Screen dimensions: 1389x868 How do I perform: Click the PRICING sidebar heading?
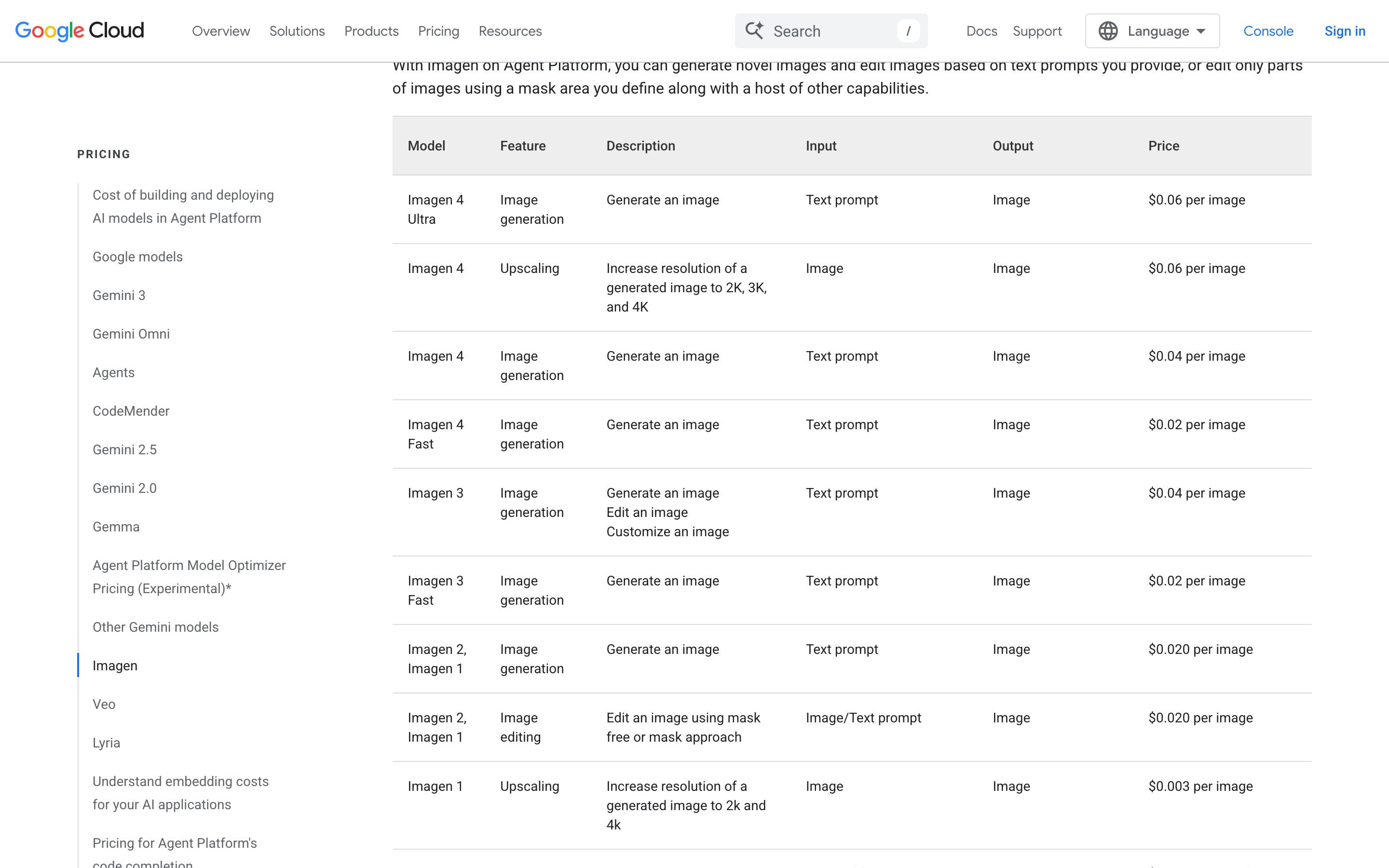click(104, 154)
